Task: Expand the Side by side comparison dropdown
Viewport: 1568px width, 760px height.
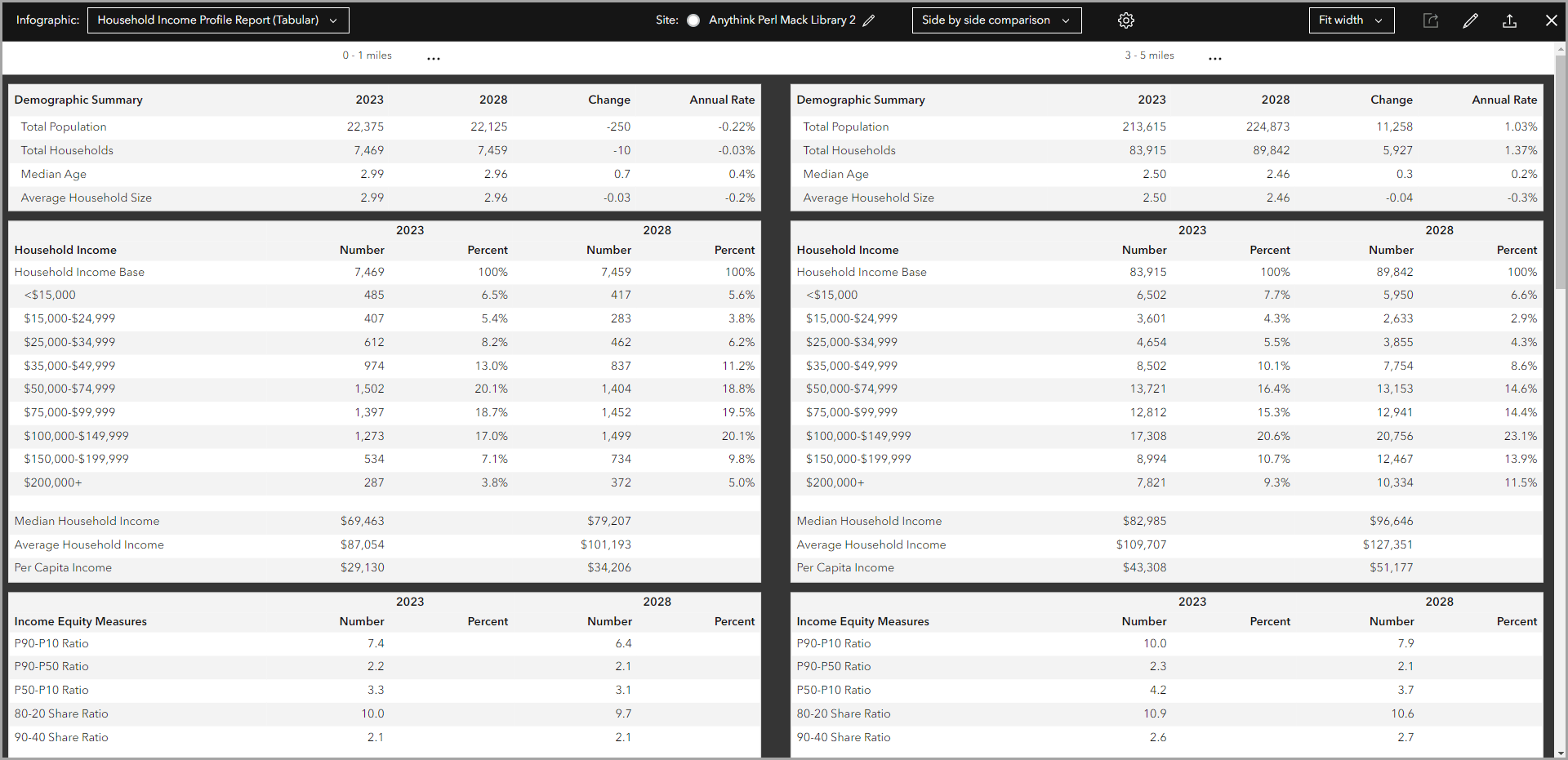Action: coord(996,20)
